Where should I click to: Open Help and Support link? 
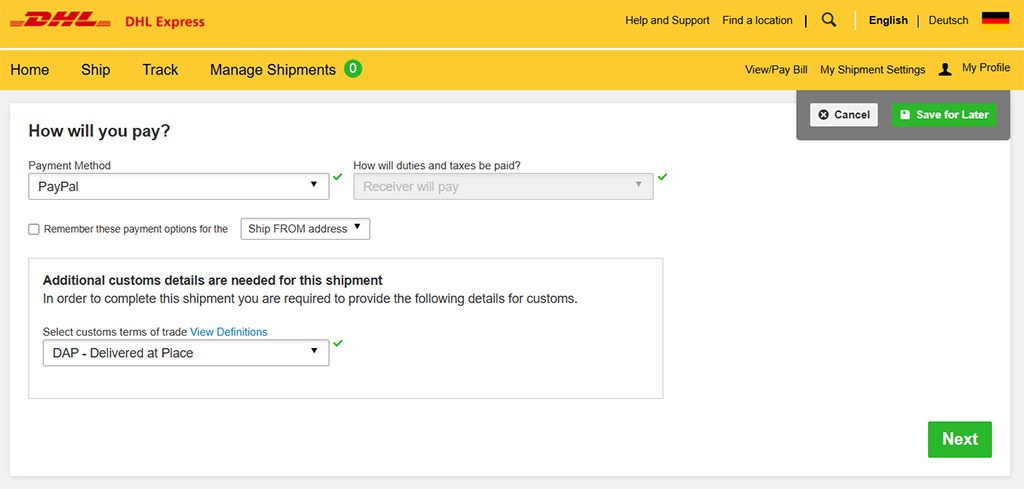pos(667,20)
